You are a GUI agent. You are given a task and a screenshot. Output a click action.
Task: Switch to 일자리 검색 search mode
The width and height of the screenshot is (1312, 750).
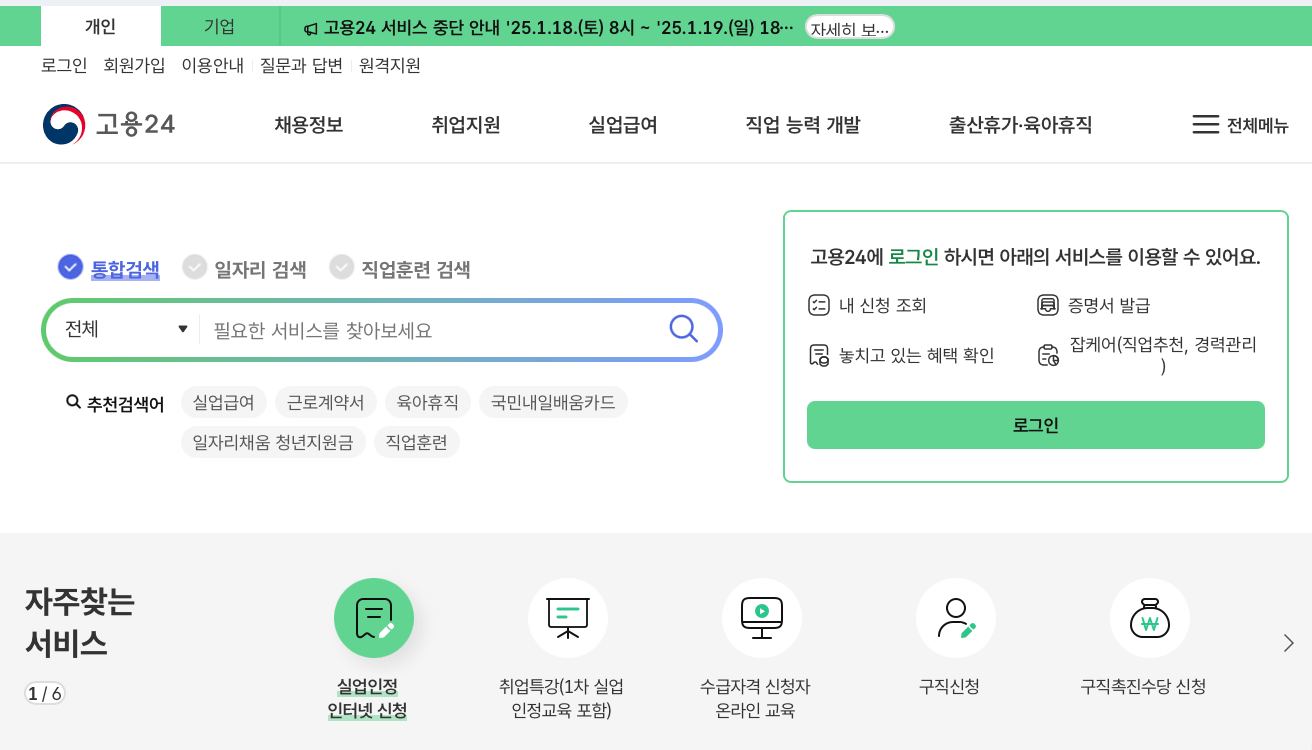tap(194, 267)
